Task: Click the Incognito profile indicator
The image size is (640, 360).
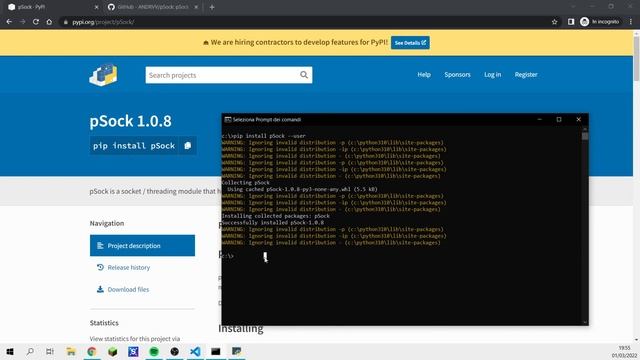Action: [600, 22]
